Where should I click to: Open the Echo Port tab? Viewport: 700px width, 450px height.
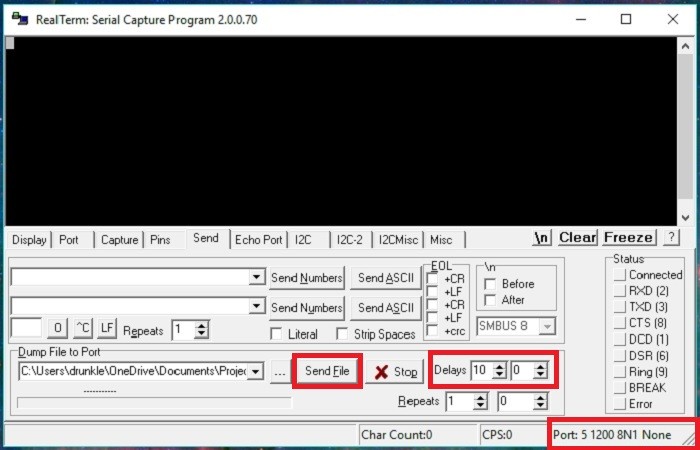(x=258, y=240)
